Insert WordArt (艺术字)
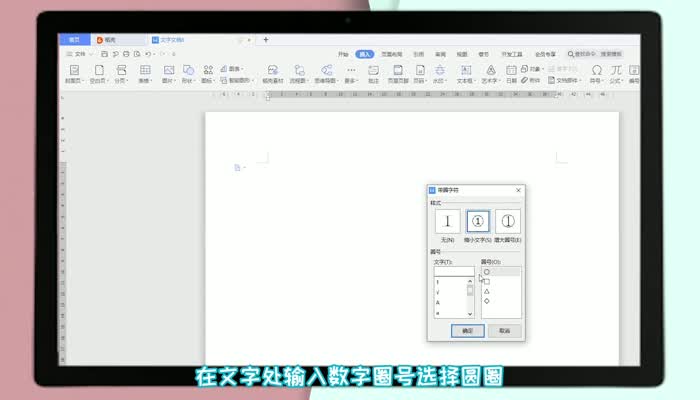Viewport: 700px width, 400px height. pyautogui.click(x=491, y=74)
